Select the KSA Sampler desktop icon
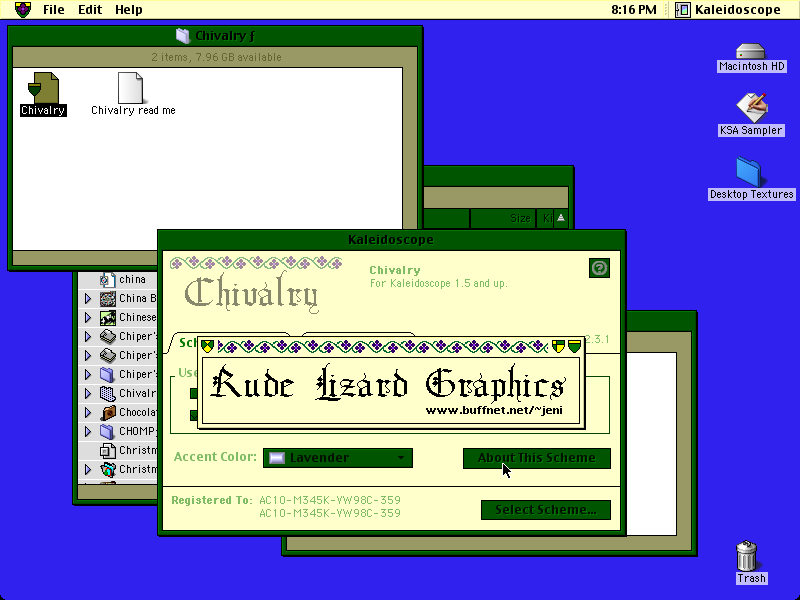The image size is (800, 600). [751, 108]
